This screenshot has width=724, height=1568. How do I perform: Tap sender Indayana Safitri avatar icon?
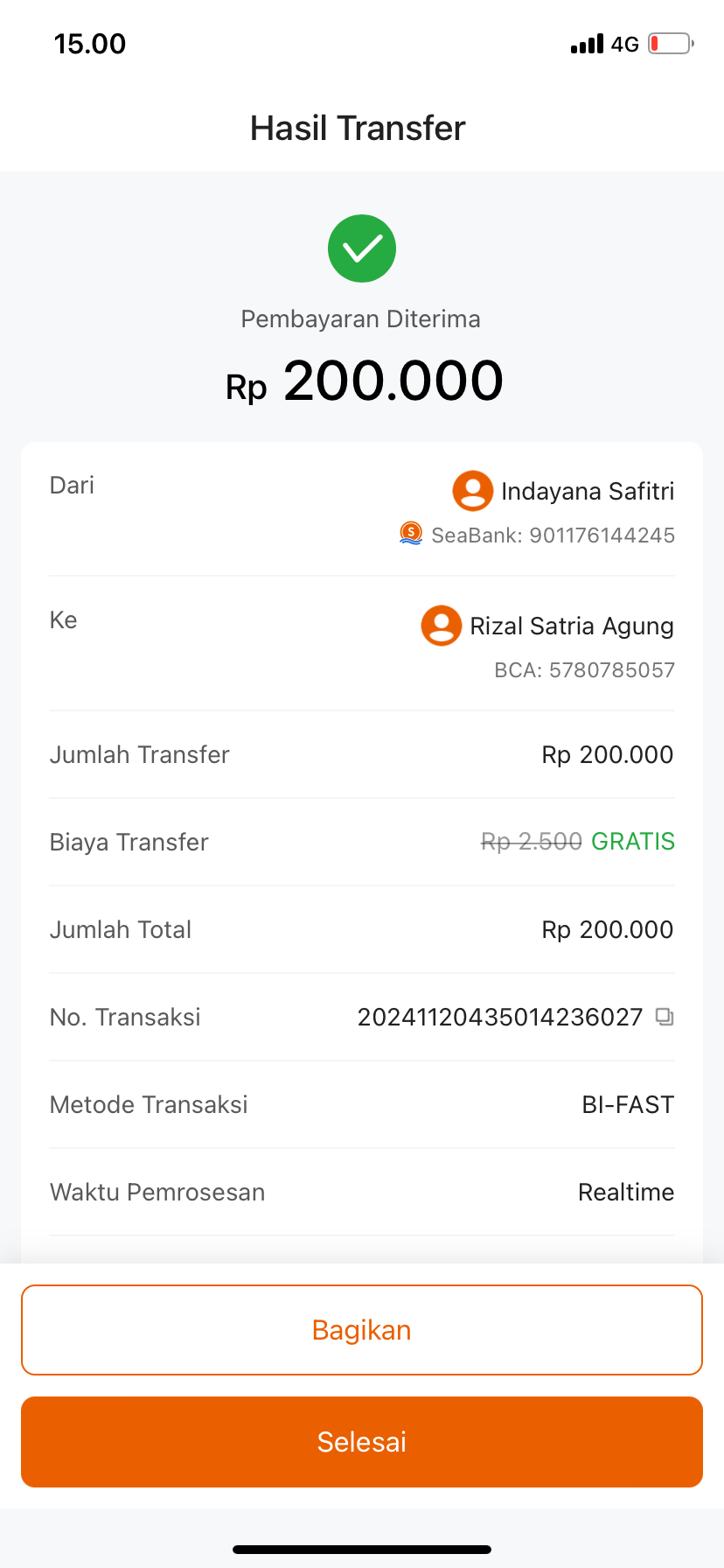(x=472, y=491)
